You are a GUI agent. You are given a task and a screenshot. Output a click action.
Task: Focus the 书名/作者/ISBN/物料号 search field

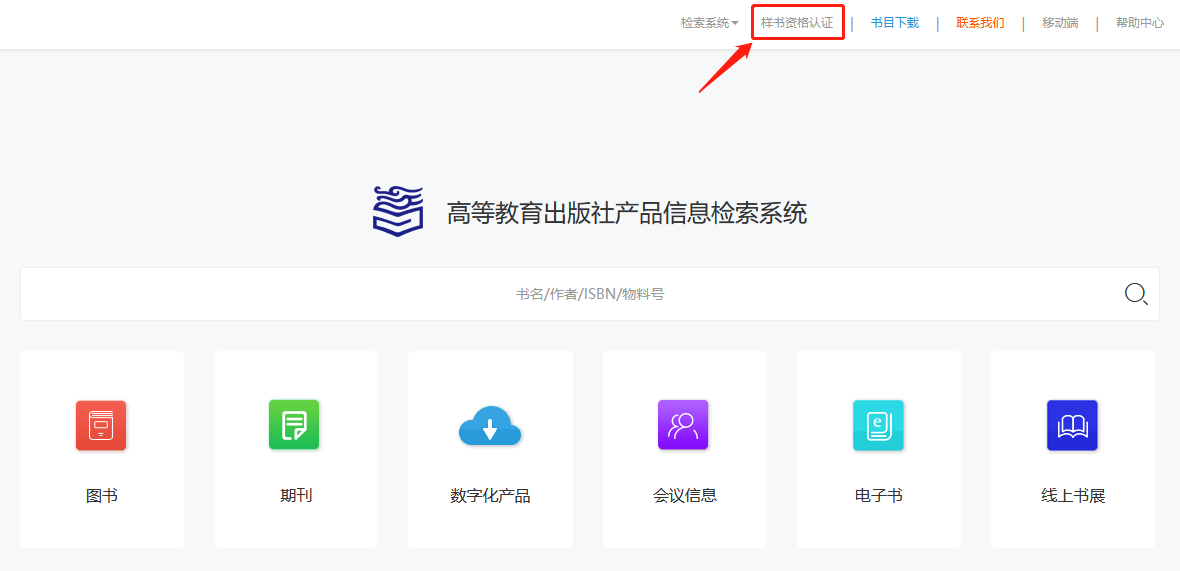pos(590,294)
